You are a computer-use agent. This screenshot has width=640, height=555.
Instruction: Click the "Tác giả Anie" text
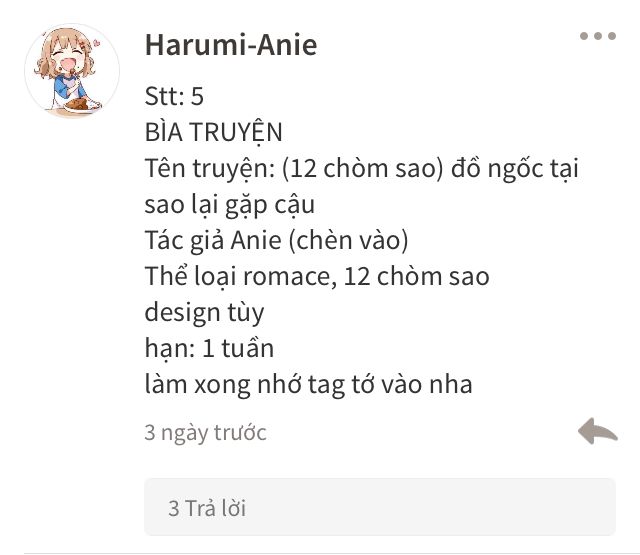[x=213, y=240]
